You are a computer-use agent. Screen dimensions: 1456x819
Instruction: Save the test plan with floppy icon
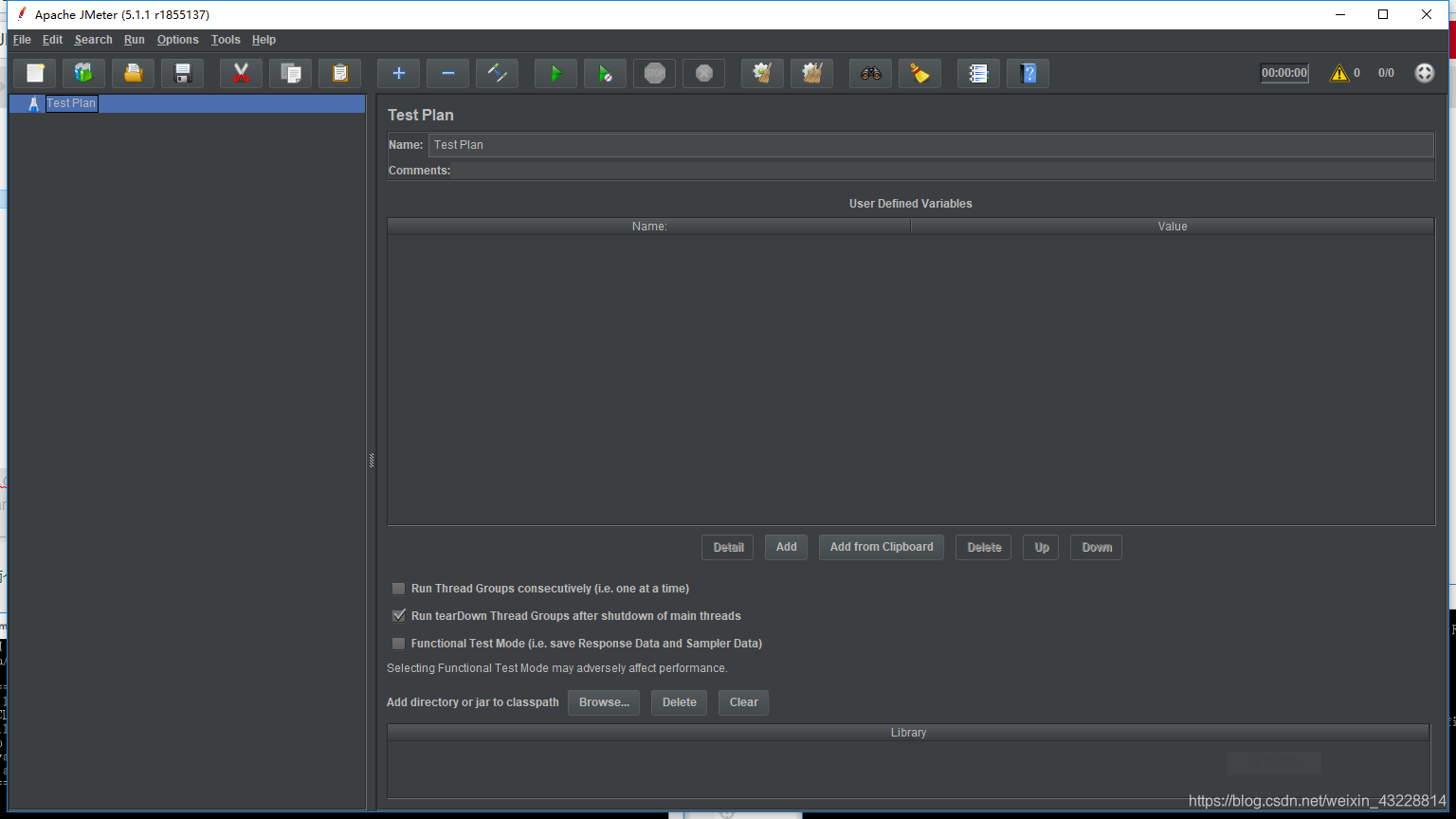tap(183, 73)
